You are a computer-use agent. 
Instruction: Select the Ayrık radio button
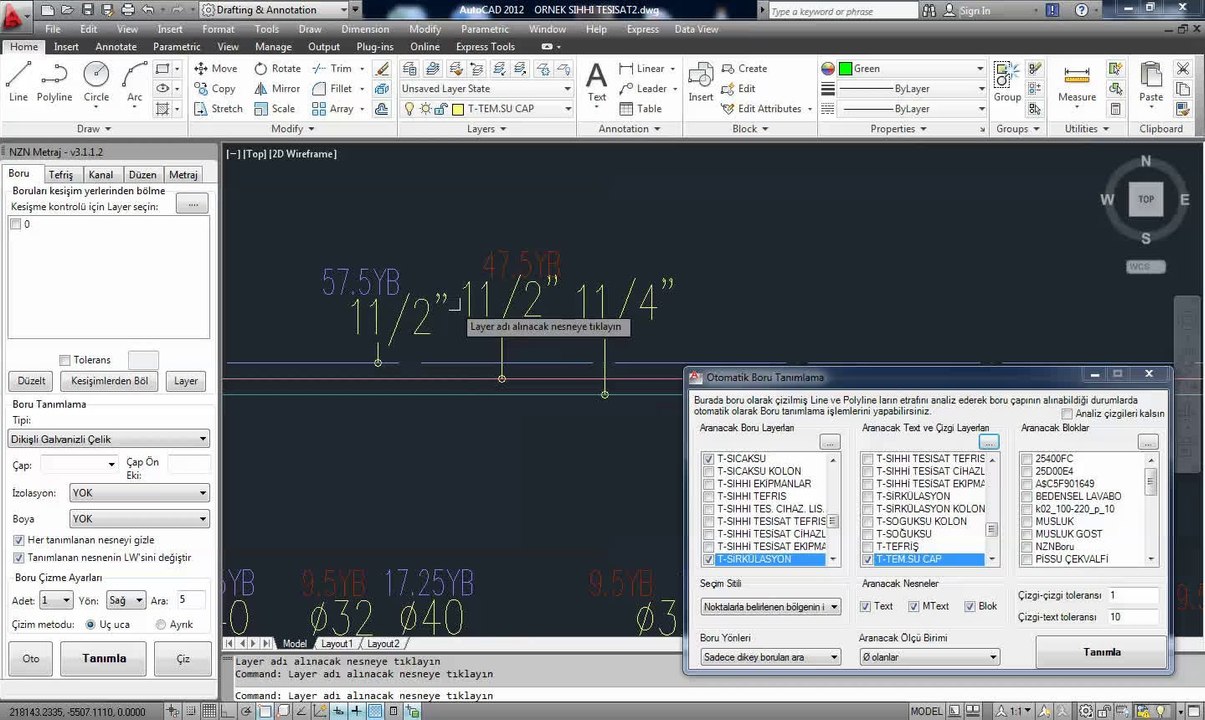click(x=161, y=625)
